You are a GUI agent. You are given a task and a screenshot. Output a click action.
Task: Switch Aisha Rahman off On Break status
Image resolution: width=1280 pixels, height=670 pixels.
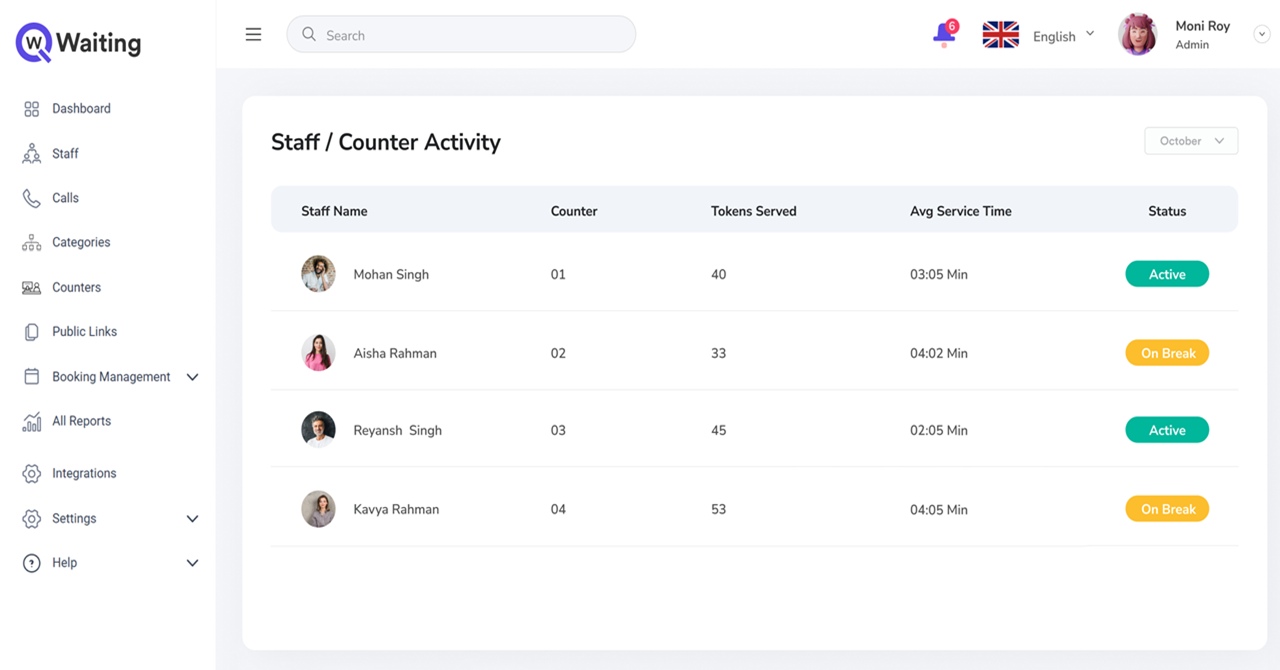tap(1166, 352)
